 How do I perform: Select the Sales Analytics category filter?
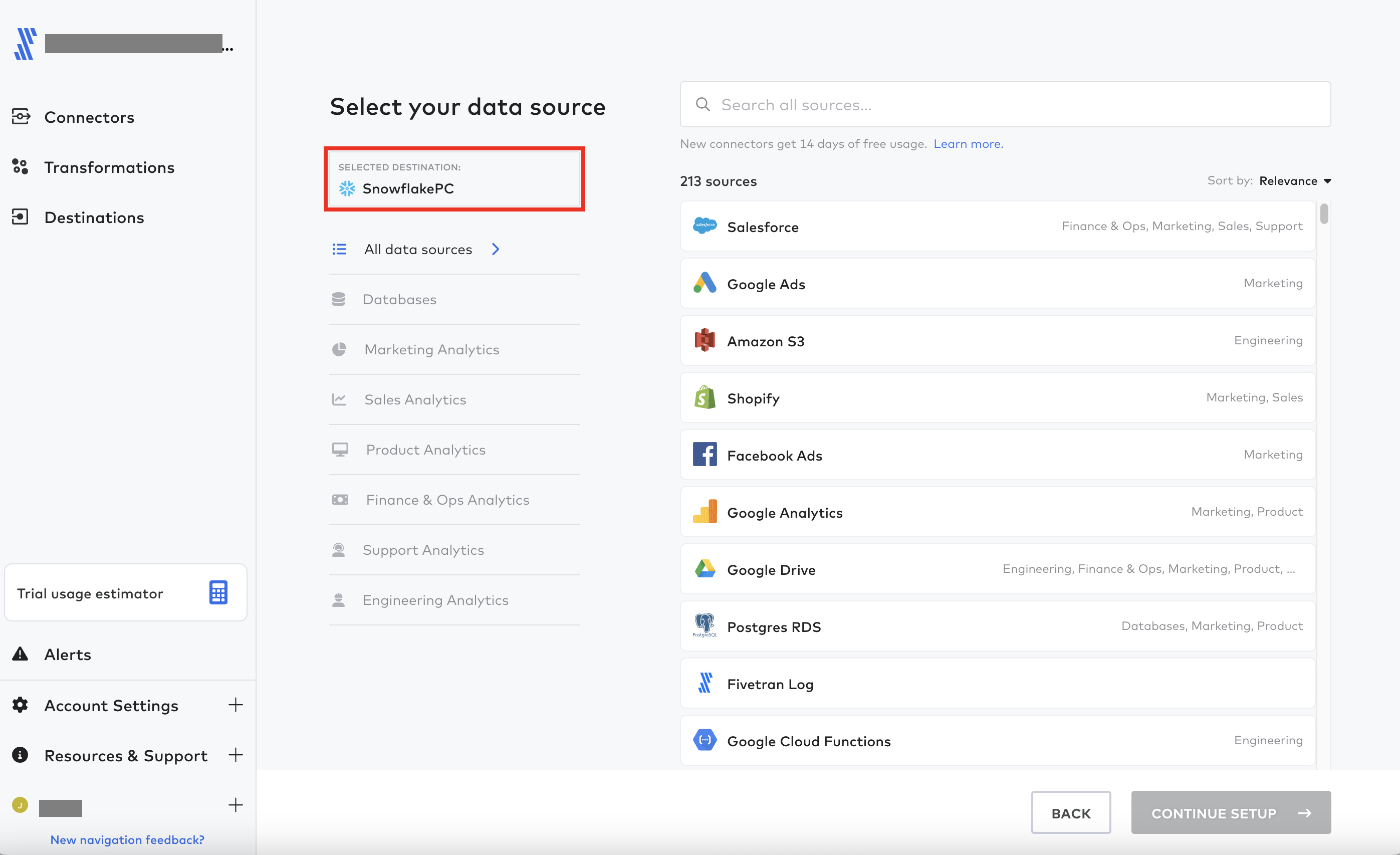(454, 399)
